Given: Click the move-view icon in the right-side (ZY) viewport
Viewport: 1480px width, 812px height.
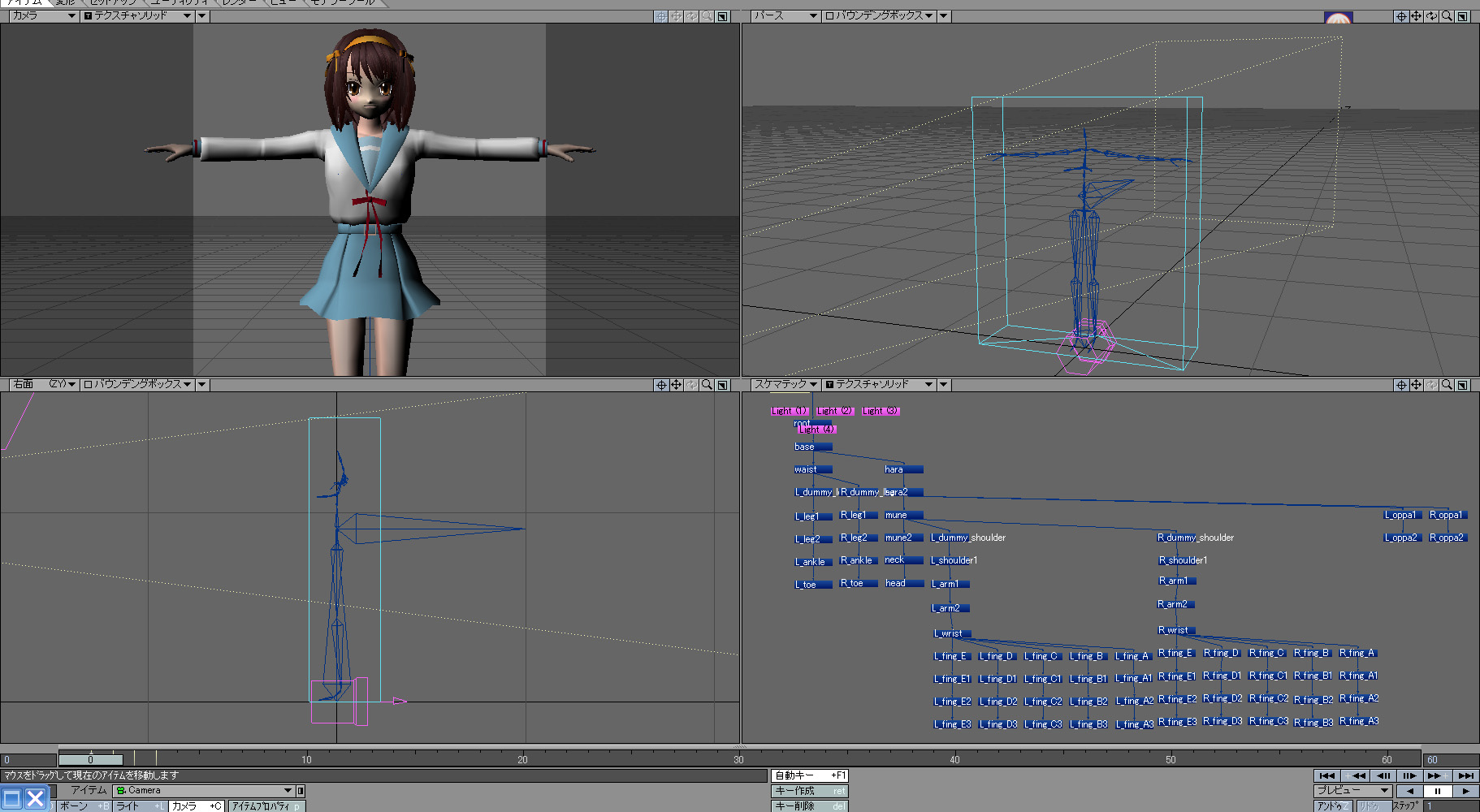Looking at the screenshot, I should pos(676,385).
